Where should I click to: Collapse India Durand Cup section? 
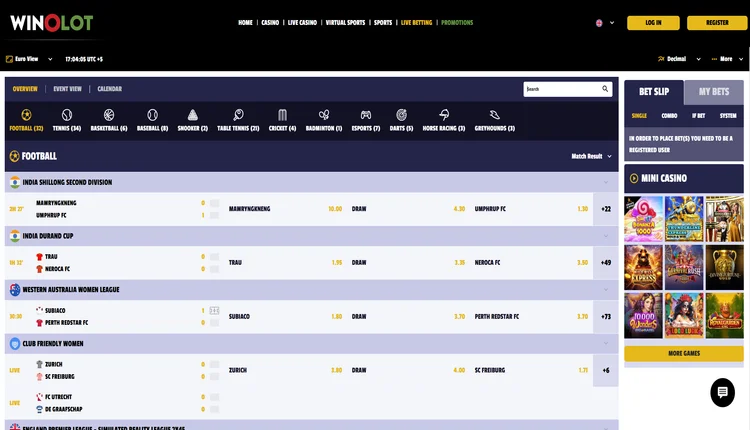pos(606,236)
